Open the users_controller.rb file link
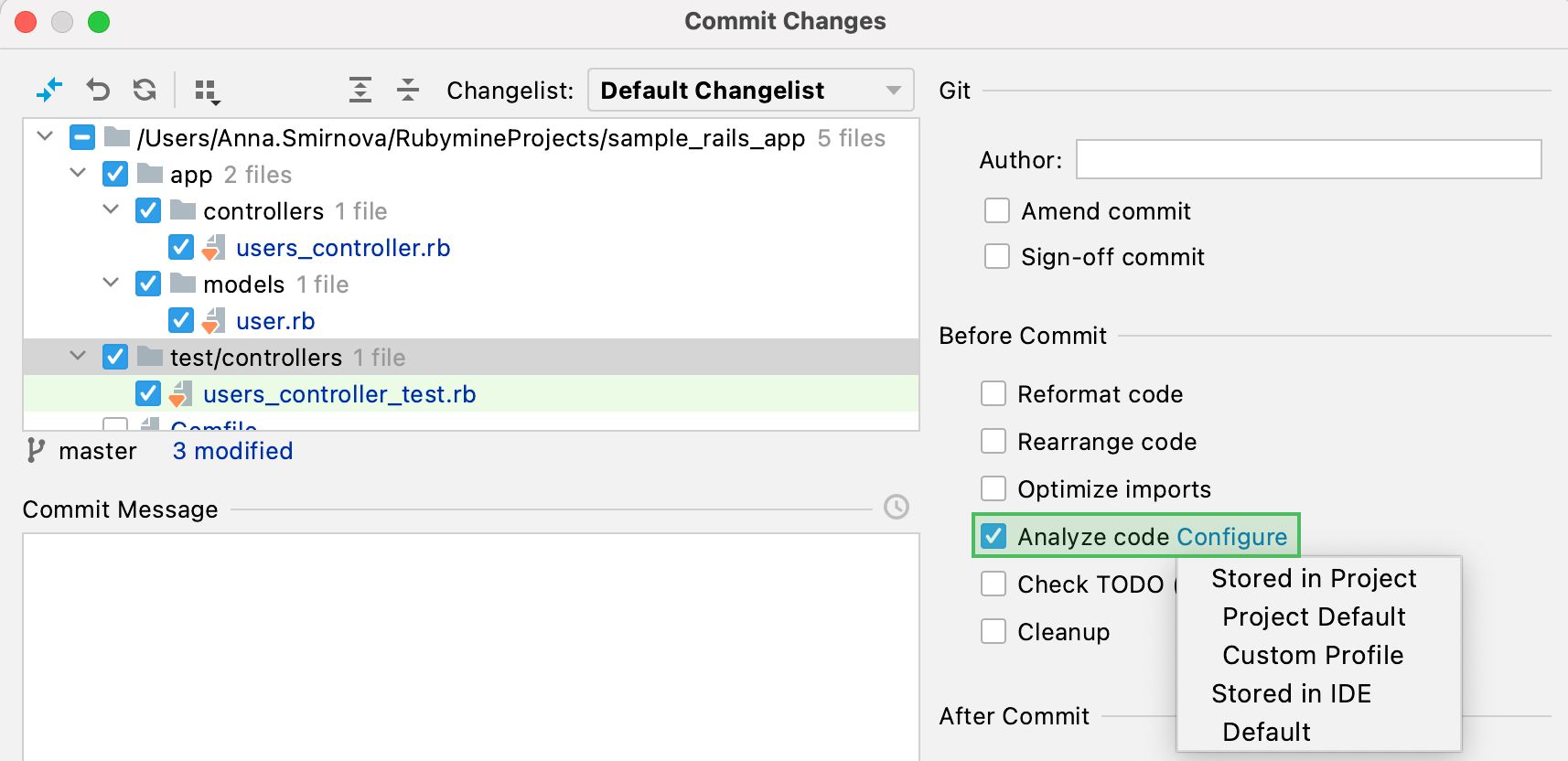 pyautogui.click(x=343, y=248)
